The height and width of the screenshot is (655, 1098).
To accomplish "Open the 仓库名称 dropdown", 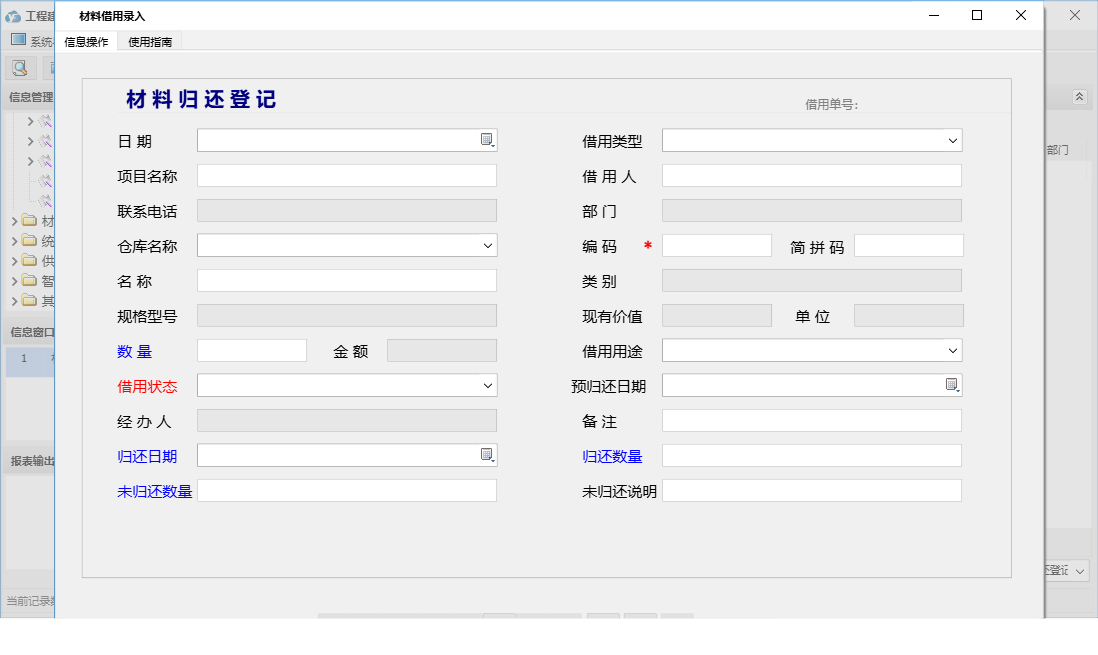I will 487,245.
